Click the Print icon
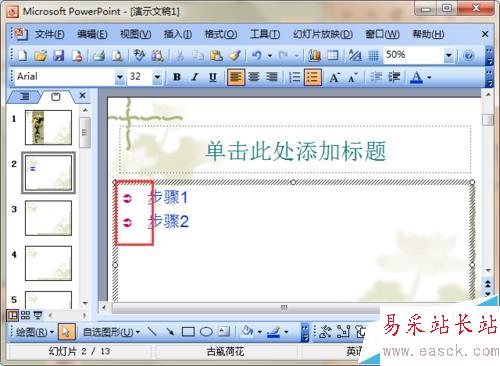The height and width of the screenshot is (366, 500). 99,55
